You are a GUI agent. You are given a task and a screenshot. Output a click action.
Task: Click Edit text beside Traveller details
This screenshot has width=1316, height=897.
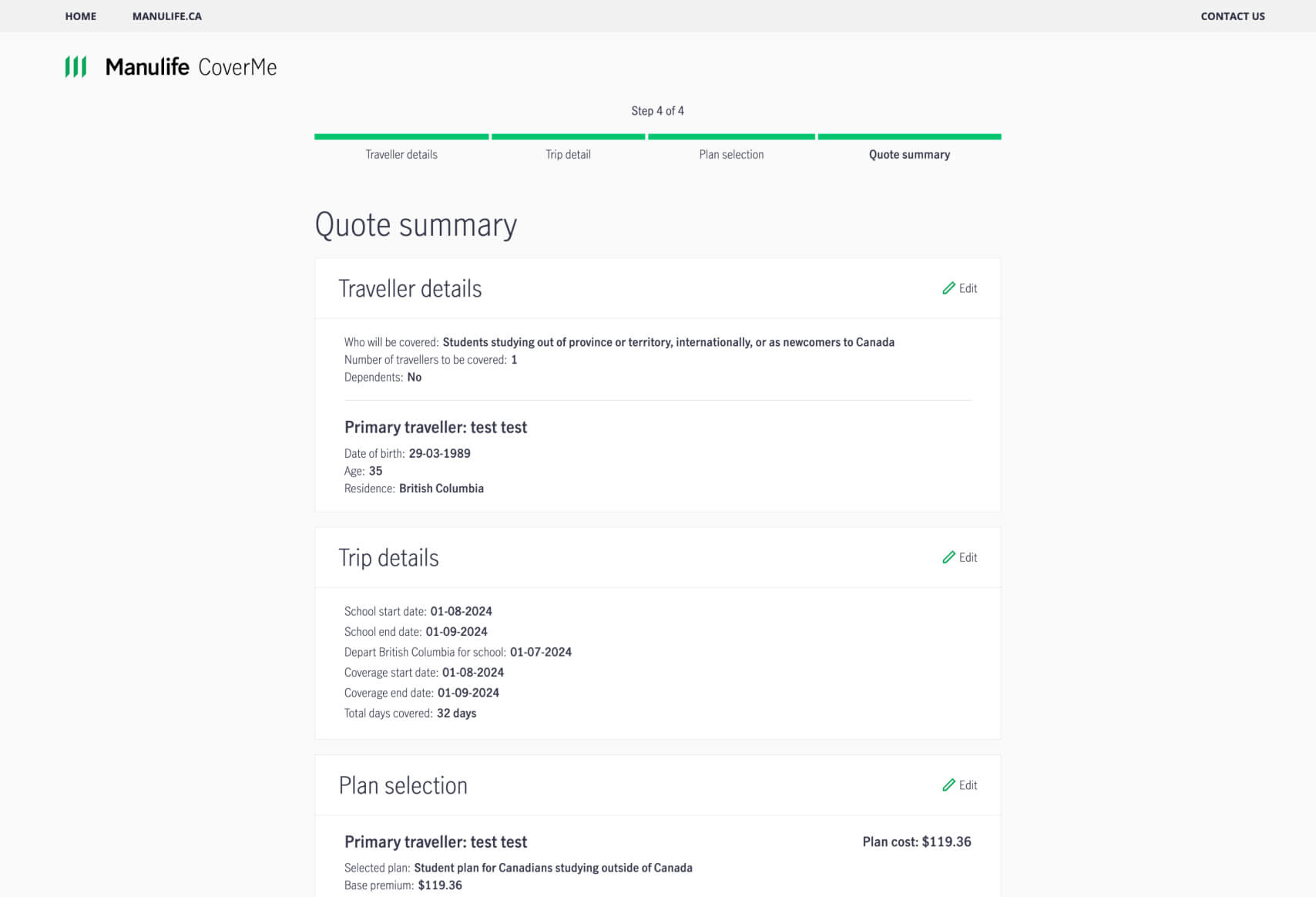968,288
